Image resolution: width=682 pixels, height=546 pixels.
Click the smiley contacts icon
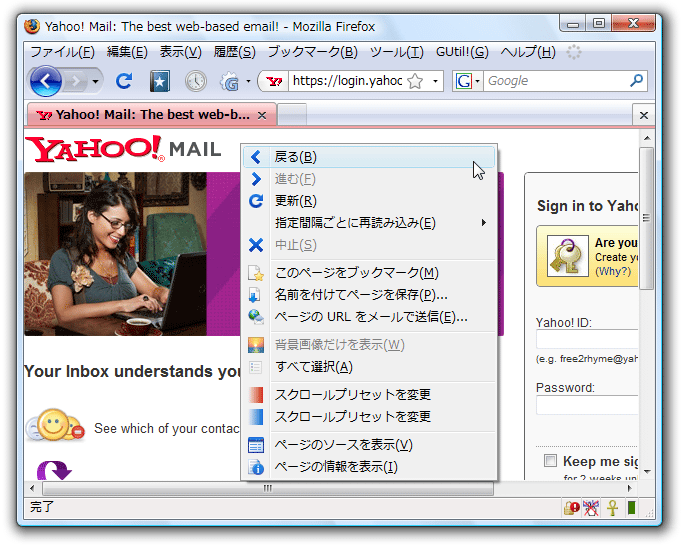coord(55,425)
